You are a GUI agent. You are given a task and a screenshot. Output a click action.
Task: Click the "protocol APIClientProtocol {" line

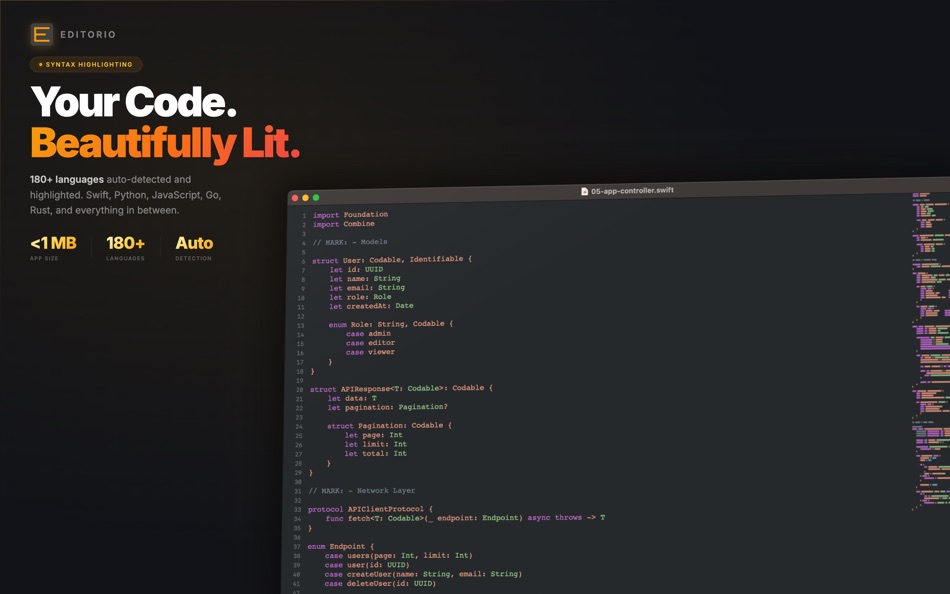[370, 509]
